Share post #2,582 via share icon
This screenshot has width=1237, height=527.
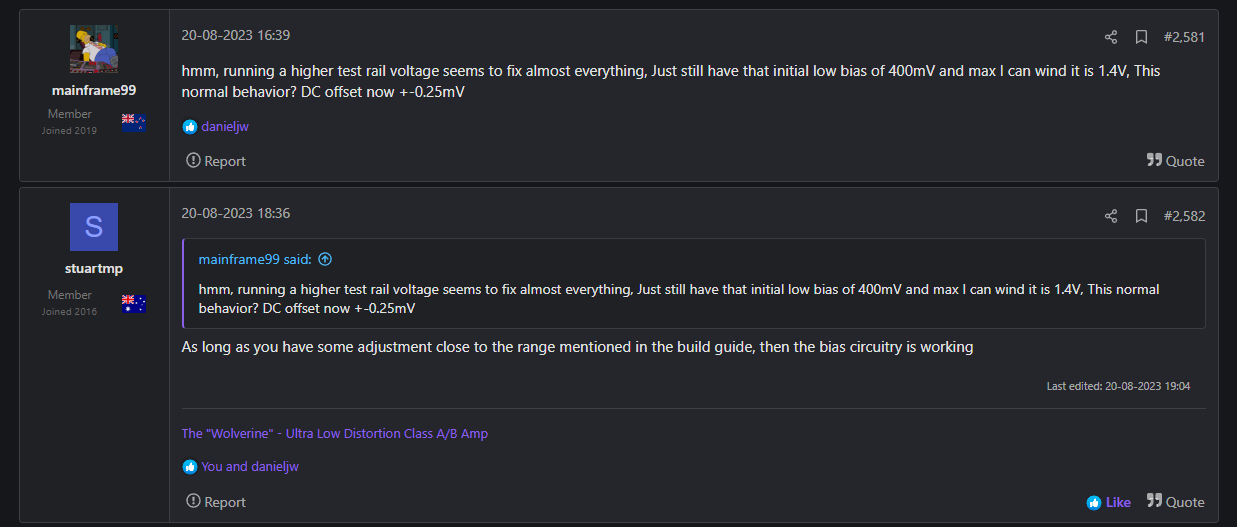(1111, 216)
